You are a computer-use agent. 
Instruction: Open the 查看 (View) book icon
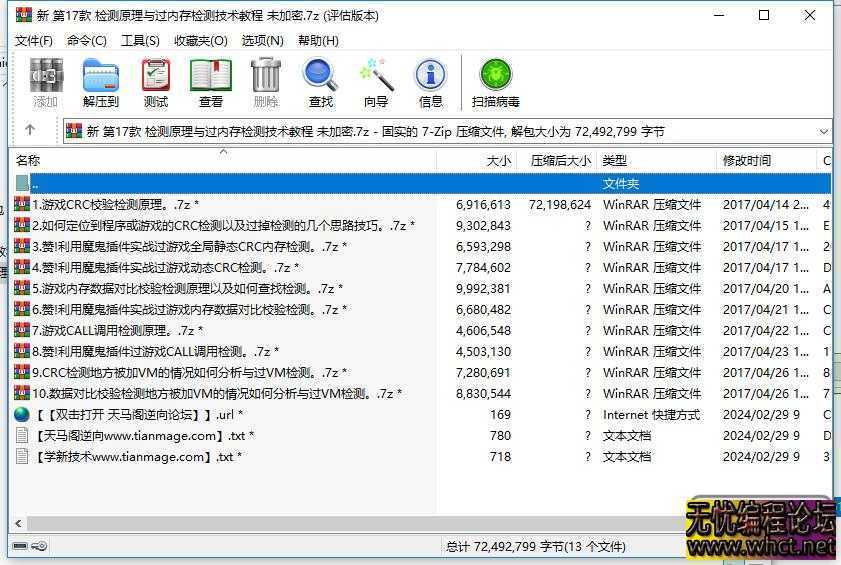211,82
